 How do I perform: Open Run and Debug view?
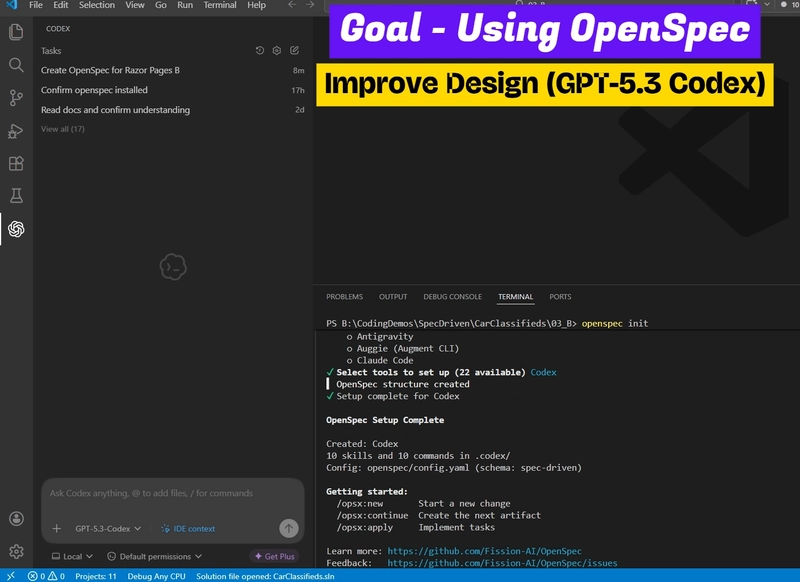pyautogui.click(x=16, y=131)
